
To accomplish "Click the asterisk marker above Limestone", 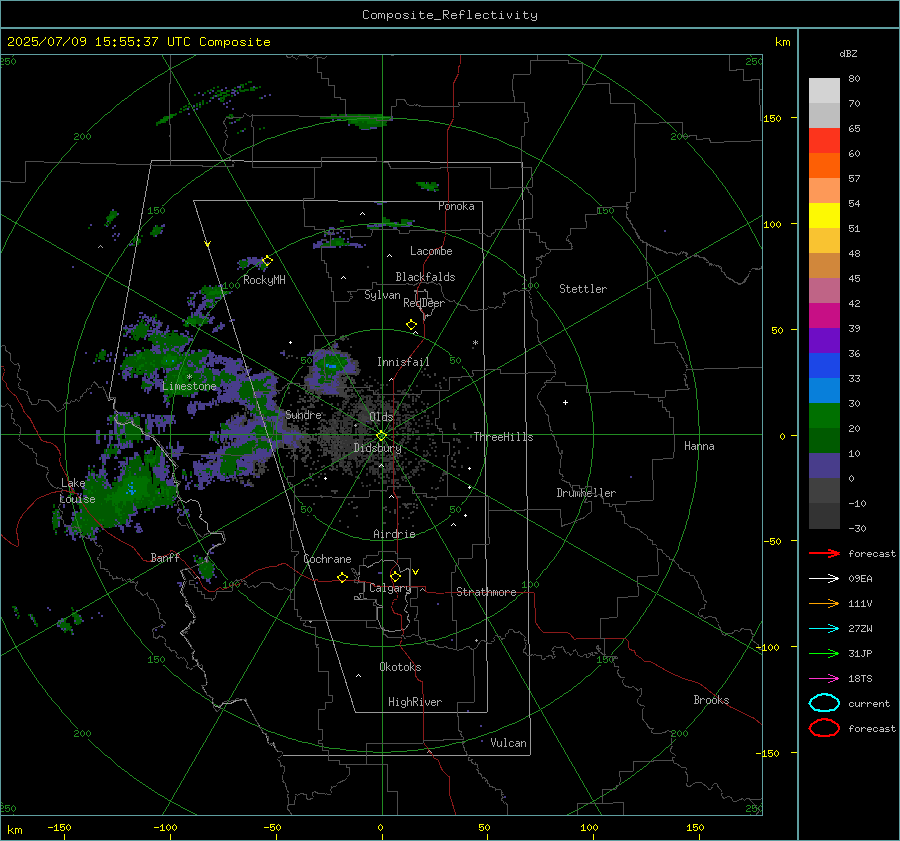I will (189, 377).
